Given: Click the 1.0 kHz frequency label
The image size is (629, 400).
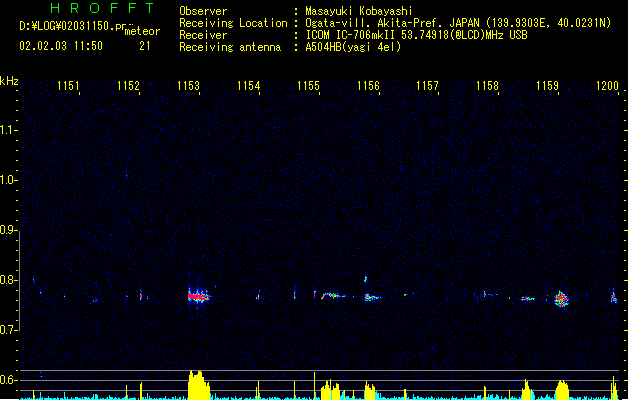Looking at the screenshot, I should point(8,180).
